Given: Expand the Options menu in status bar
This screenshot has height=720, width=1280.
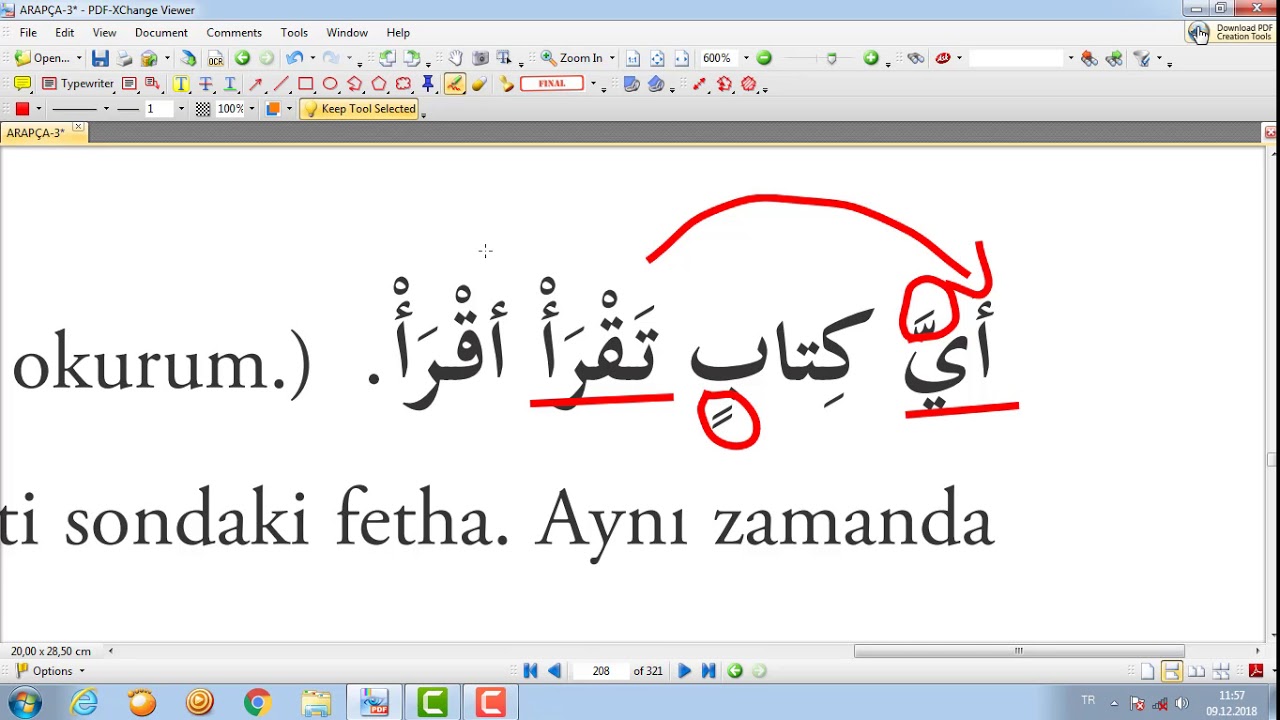Looking at the screenshot, I should click(50, 671).
